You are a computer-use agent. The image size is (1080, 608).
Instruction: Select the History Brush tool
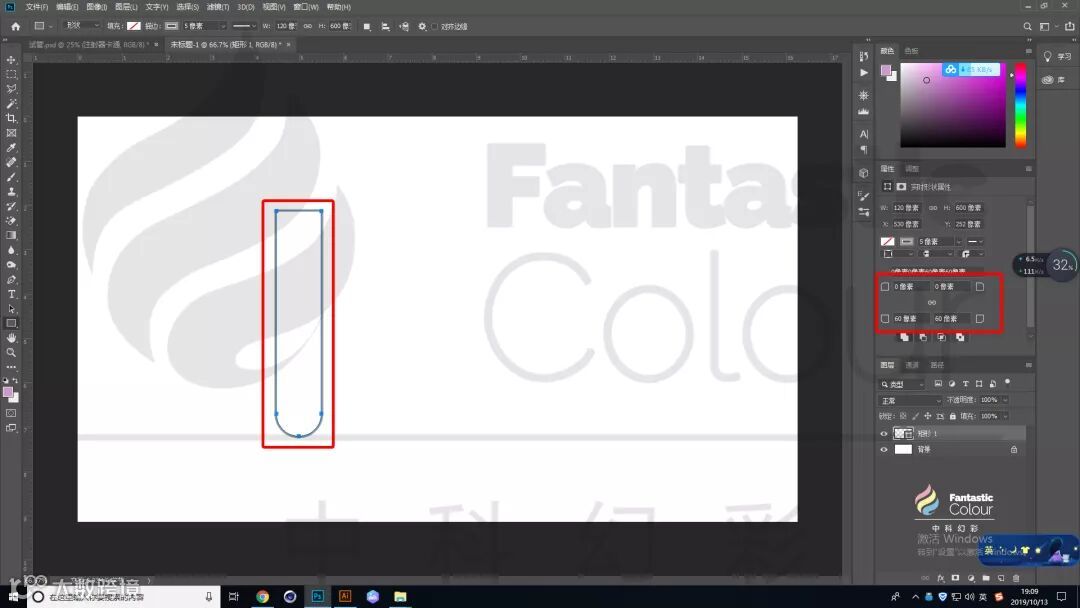pyautogui.click(x=11, y=206)
